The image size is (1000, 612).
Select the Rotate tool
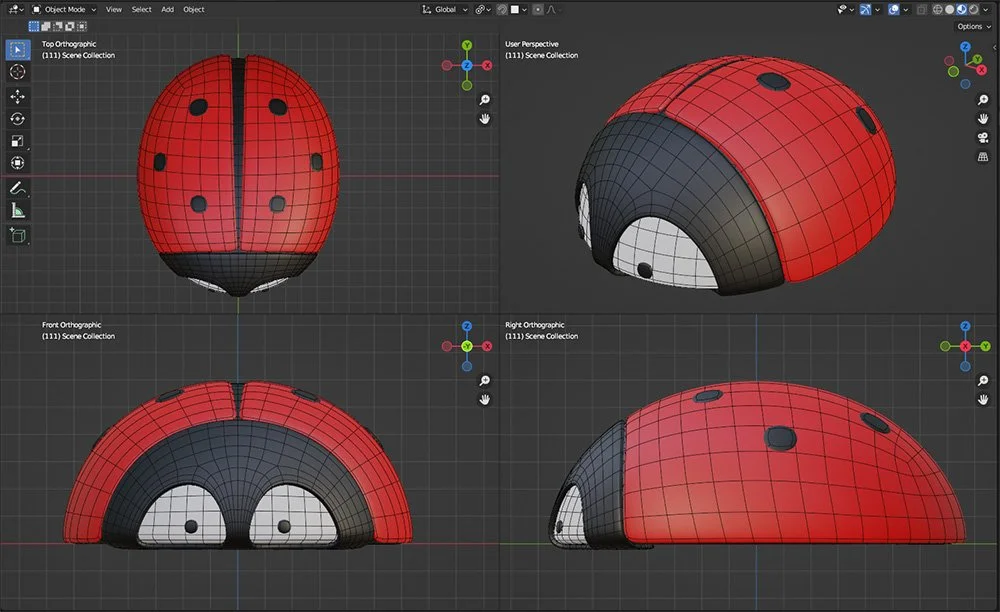[x=16, y=119]
